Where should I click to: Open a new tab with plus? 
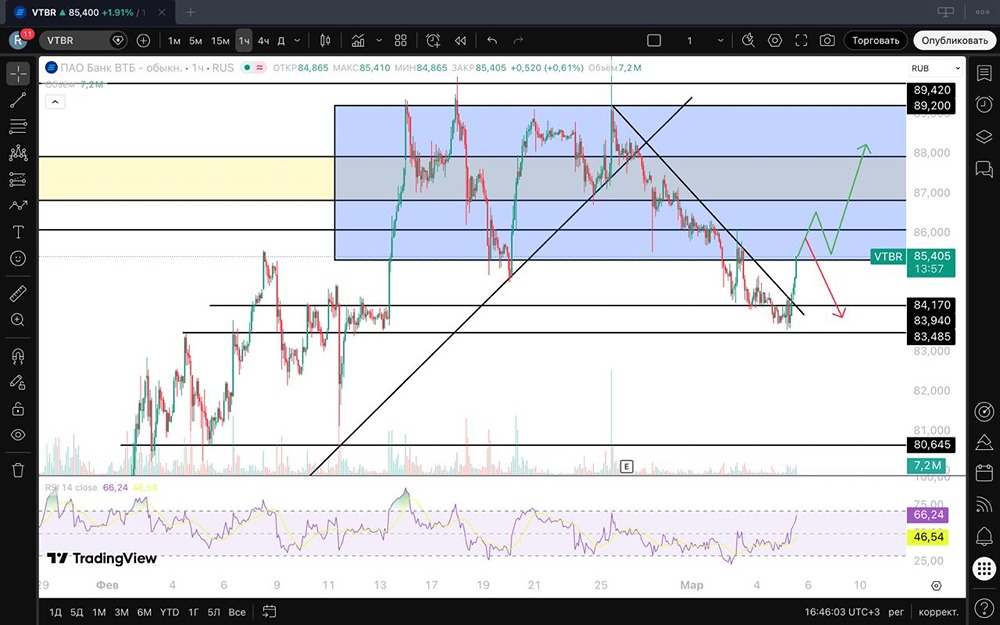[x=191, y=11]
